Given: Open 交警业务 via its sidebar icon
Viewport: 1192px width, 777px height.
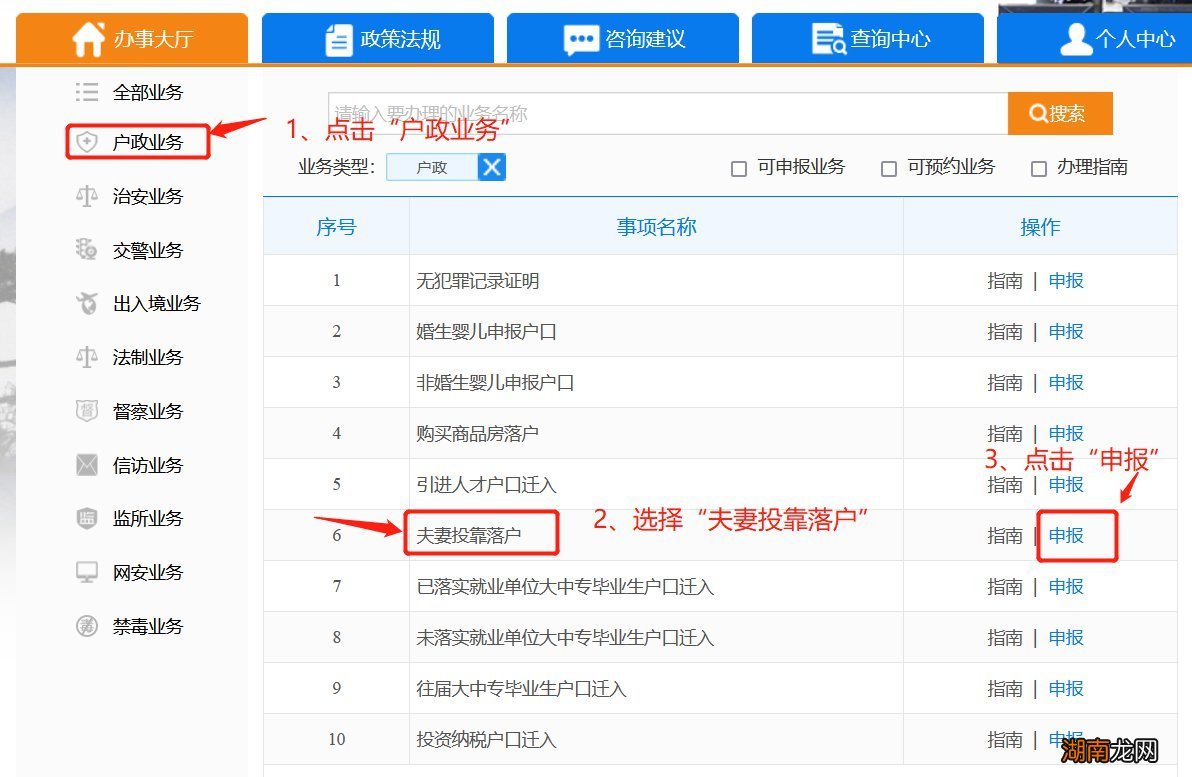Looking at the screenshot, I should [85, 250].
